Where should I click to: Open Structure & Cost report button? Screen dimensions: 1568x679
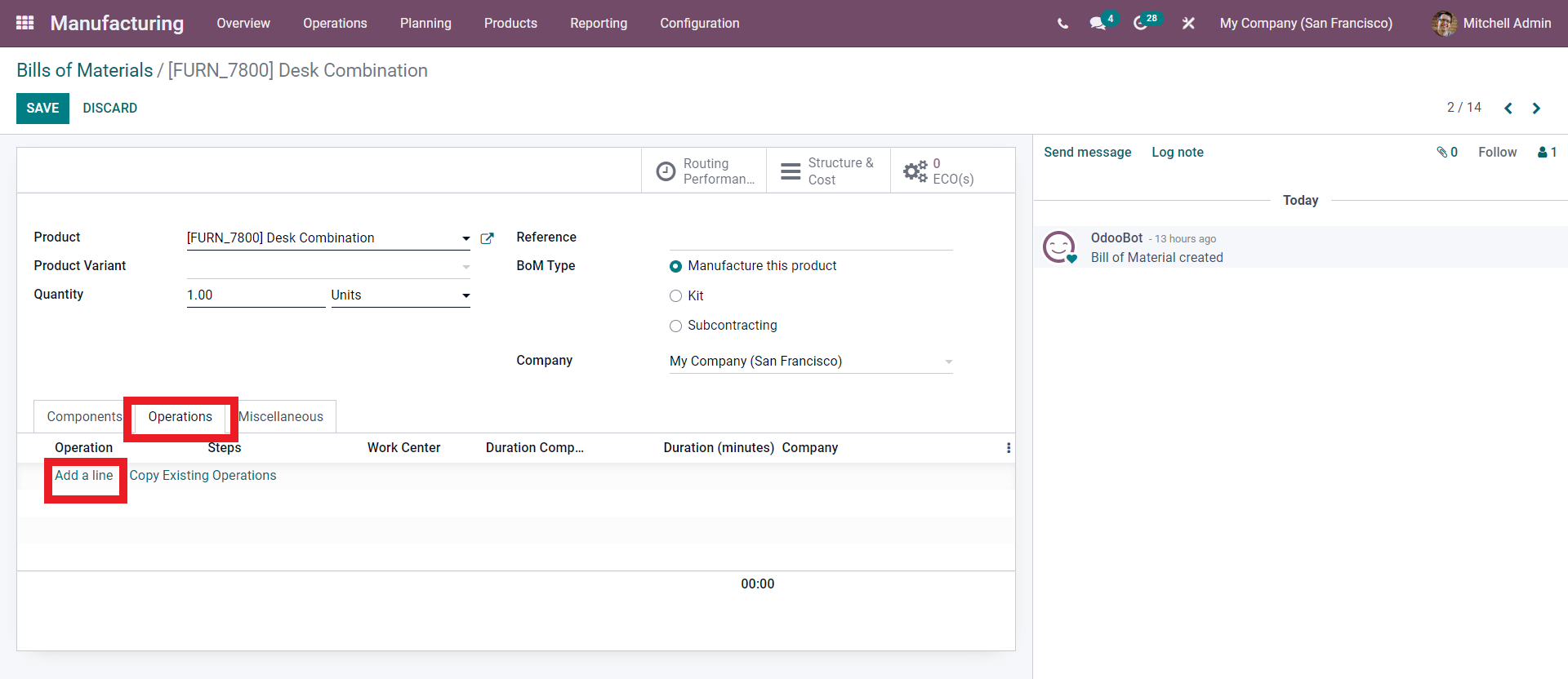[828, 171]
